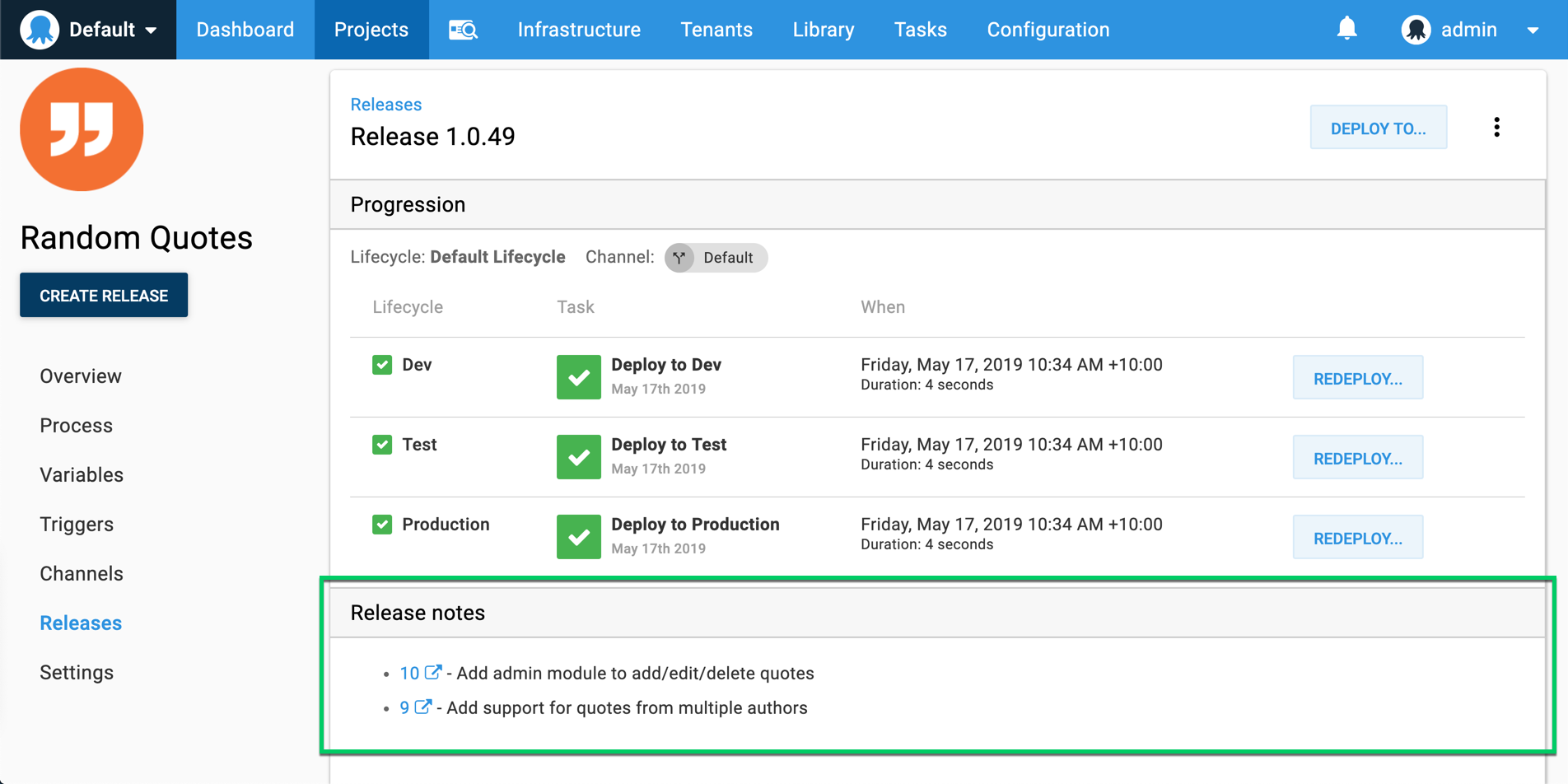Open the release overflow ellipsis menu
Viewport: 1568px width, 784px height.
coord(1497,127)
